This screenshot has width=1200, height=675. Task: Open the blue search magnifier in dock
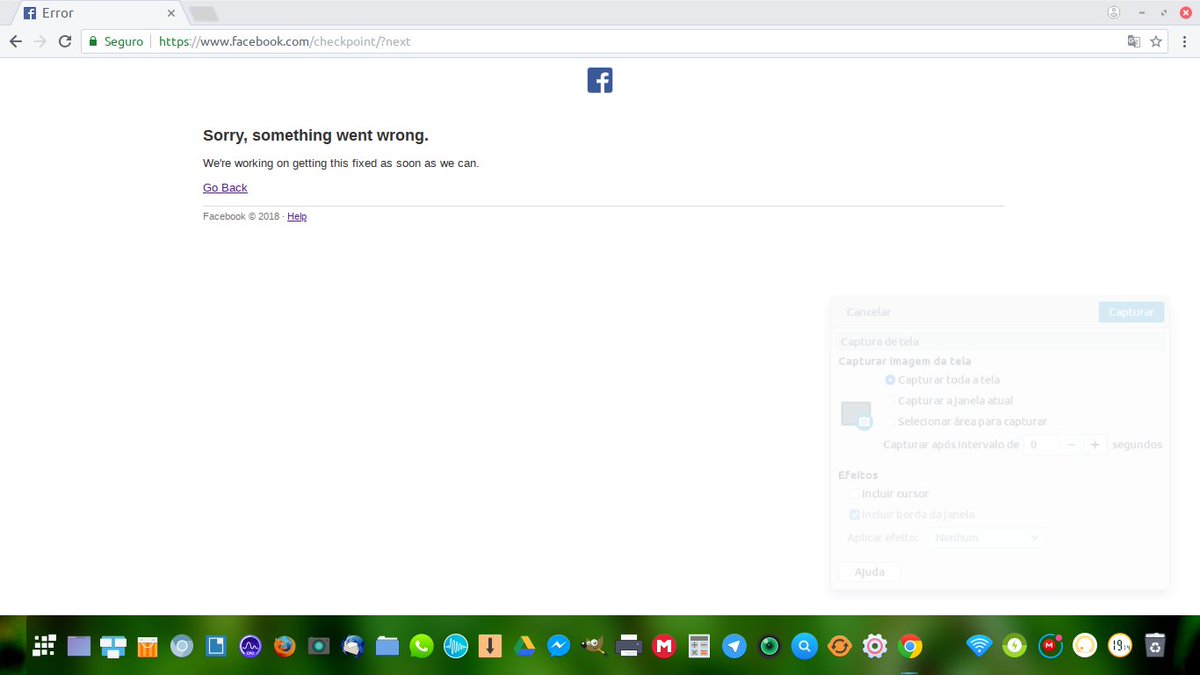pos(804,646)
